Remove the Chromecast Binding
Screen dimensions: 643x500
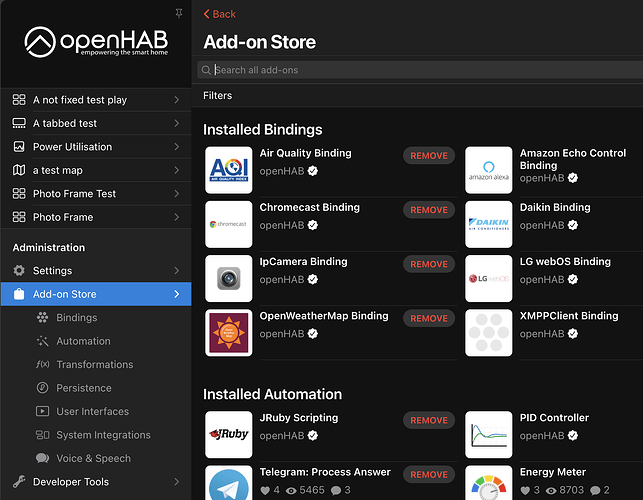point(429,210)
